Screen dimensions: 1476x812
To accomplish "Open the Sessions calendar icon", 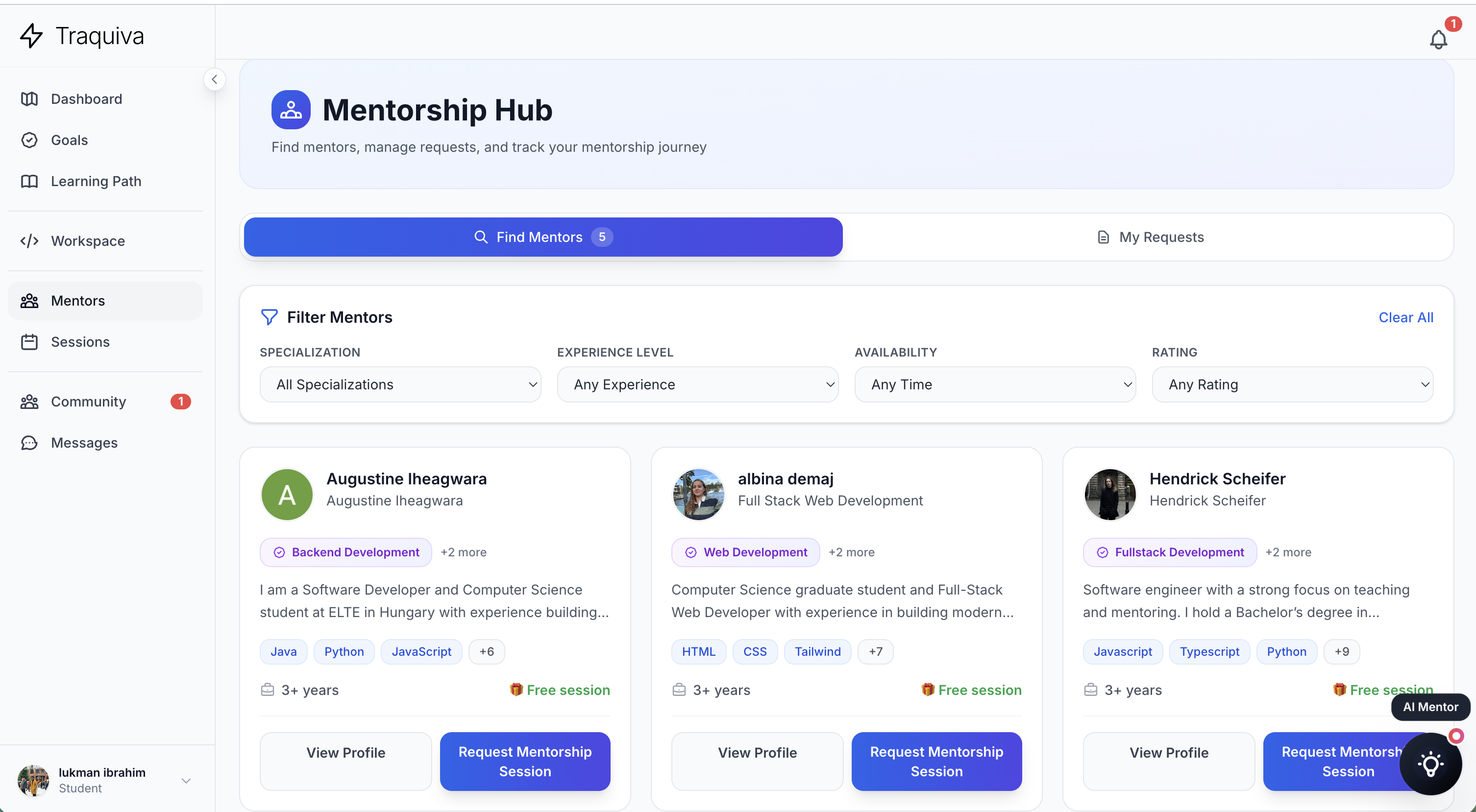I will pyautogui.click(x=30, y=342).
